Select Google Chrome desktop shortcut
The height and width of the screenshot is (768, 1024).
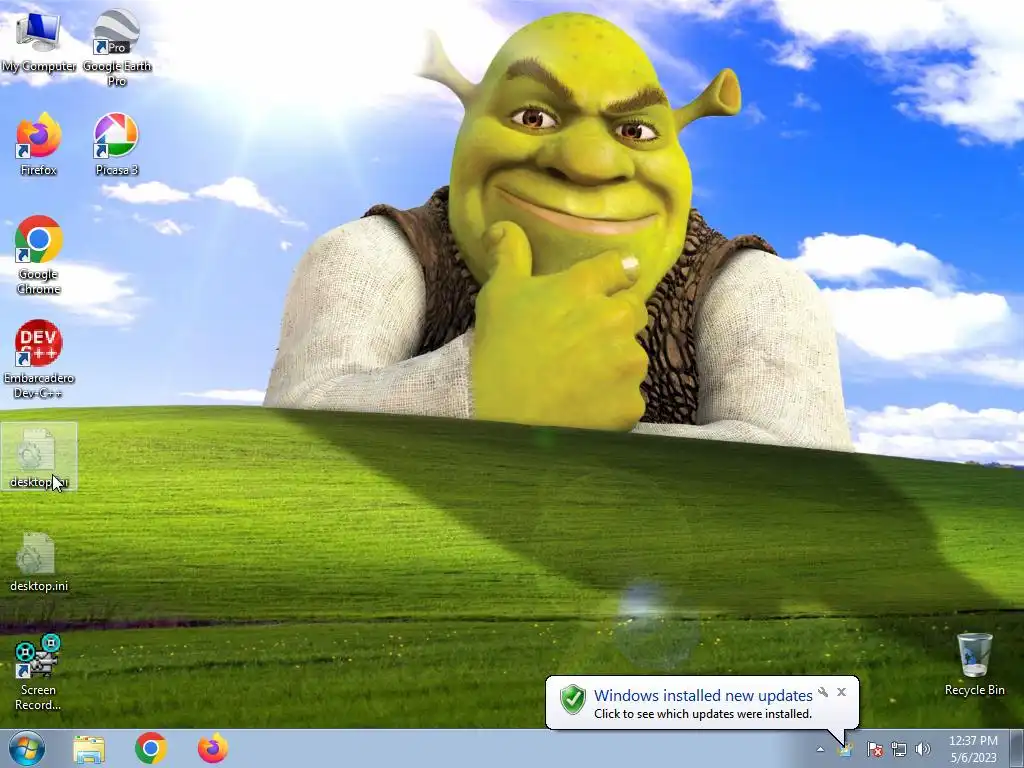point(39,255)
